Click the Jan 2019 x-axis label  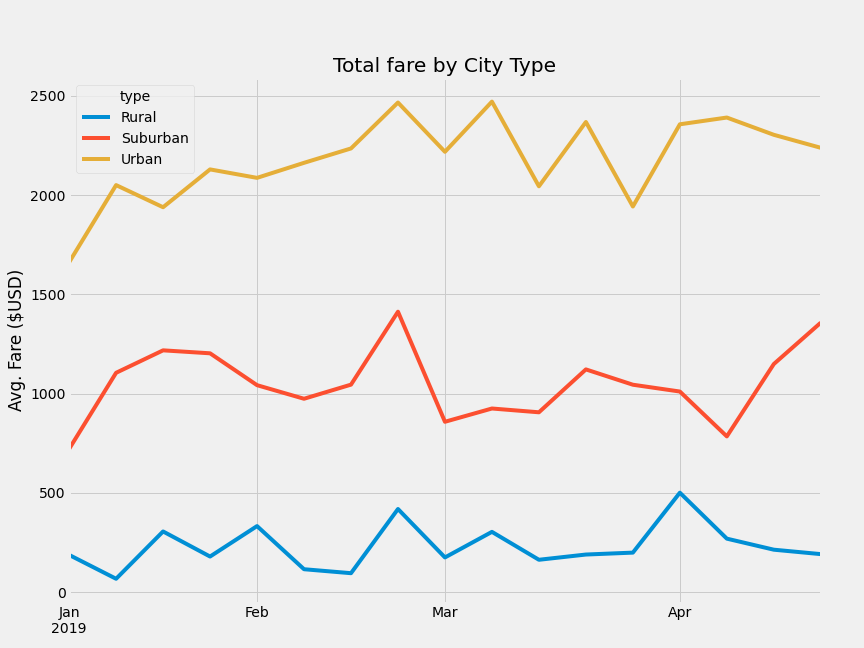(69, 620)
